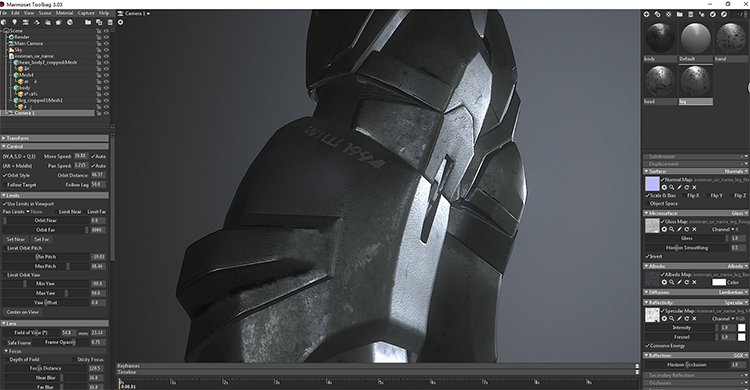Open the Help menu

click(x=104, y=13)
